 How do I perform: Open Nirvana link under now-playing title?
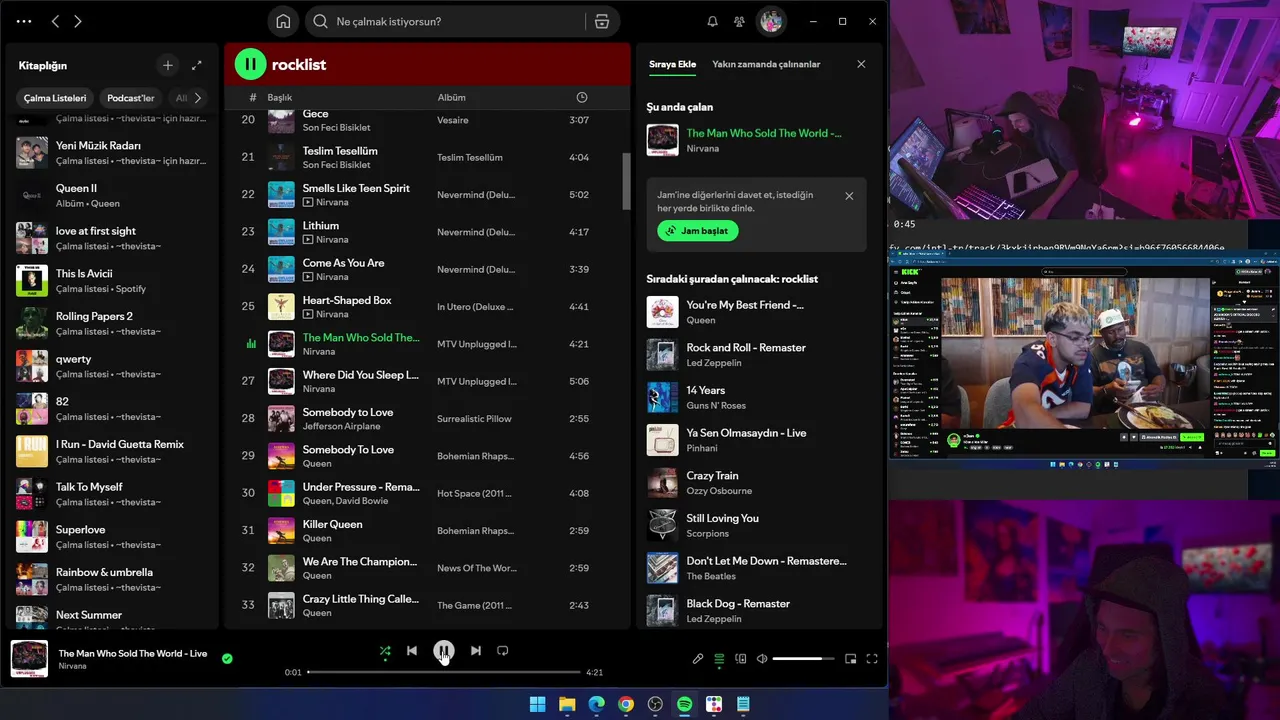pyautogui.click(x=72, y=666)
